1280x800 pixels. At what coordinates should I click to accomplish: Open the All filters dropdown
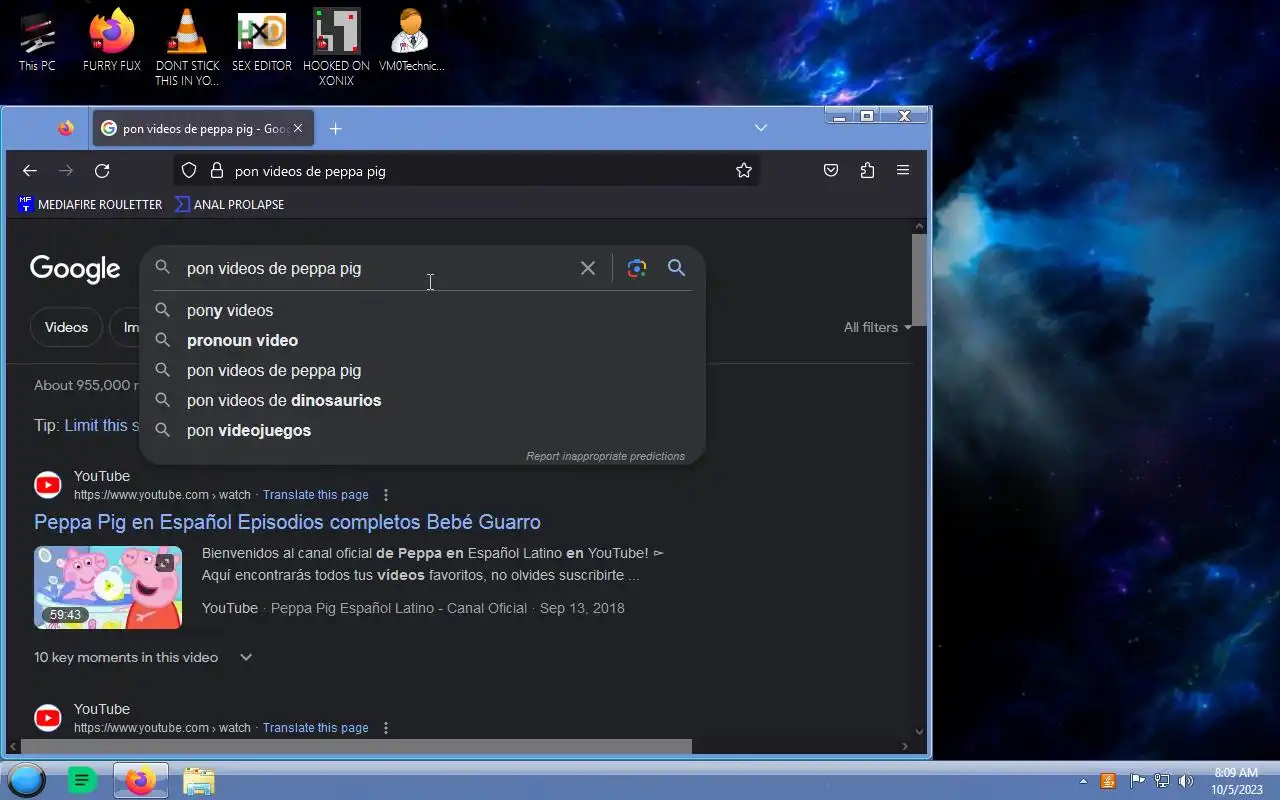877,327
